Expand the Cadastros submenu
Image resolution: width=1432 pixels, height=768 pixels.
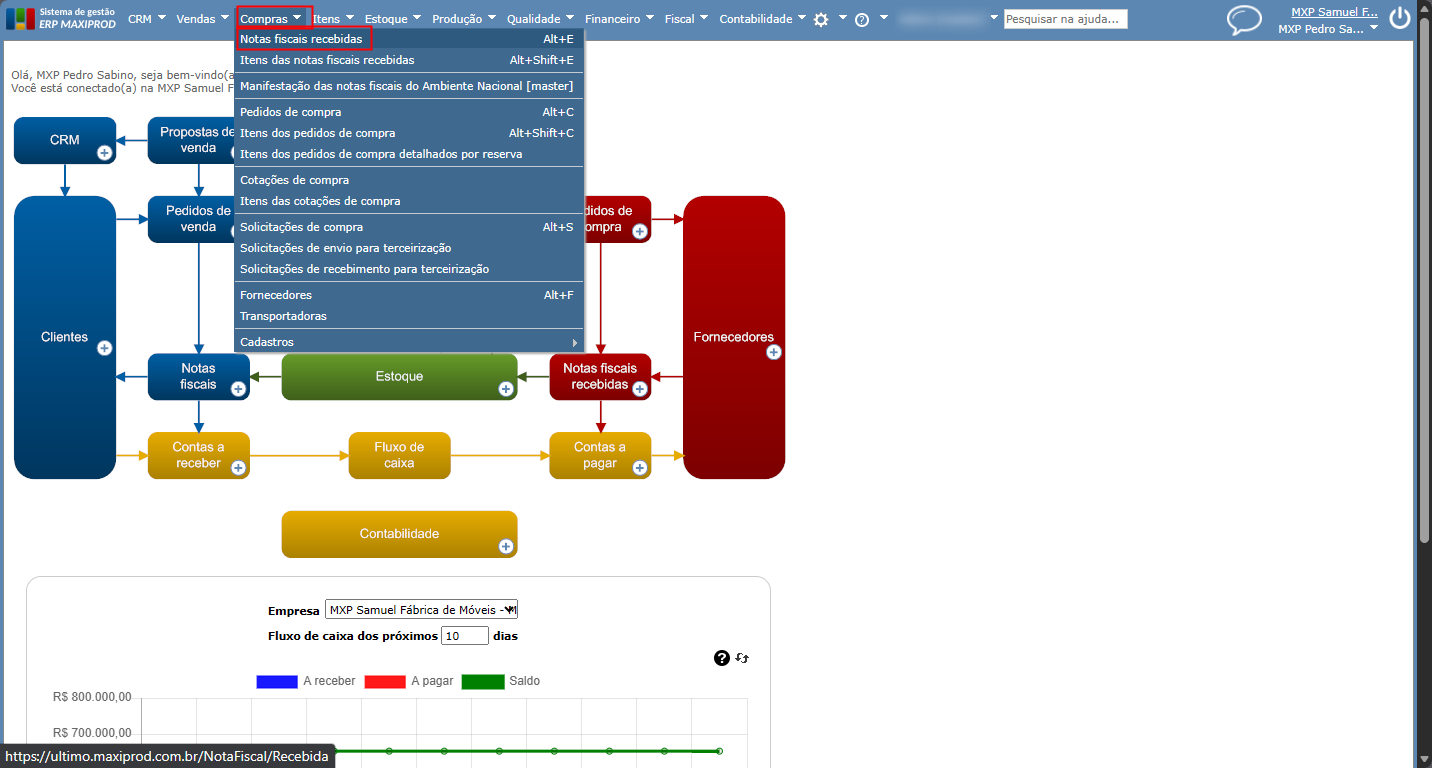[x=409, y=342]
